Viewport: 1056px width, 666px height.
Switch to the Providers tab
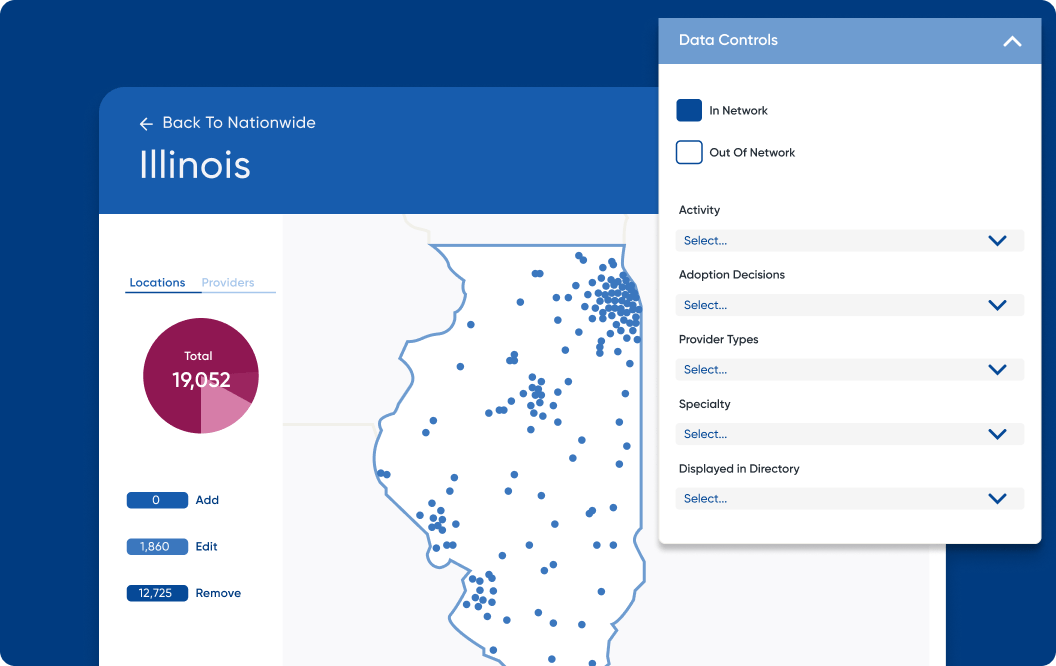tap(227, 282)
